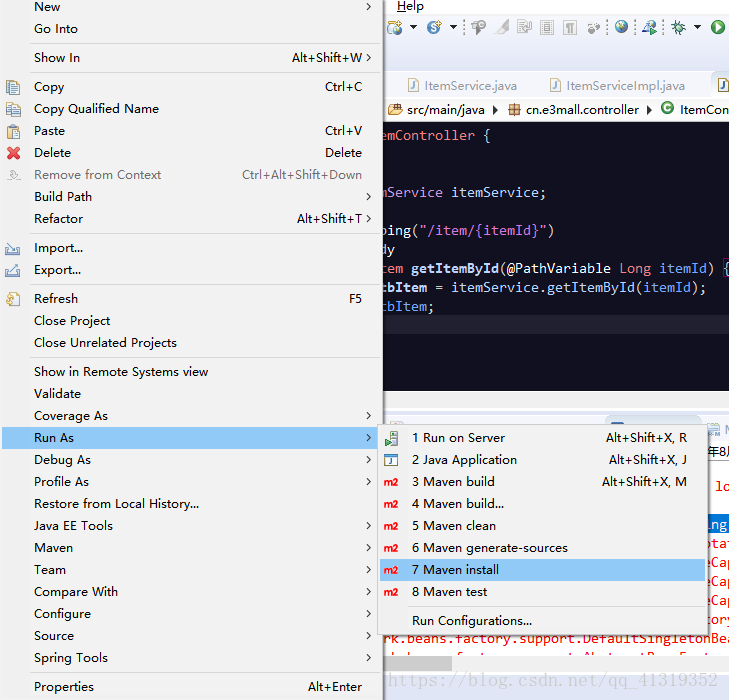Click the Refresh icon in context menu
This screenshot has width=729, height=700.
tap(13, 299)
